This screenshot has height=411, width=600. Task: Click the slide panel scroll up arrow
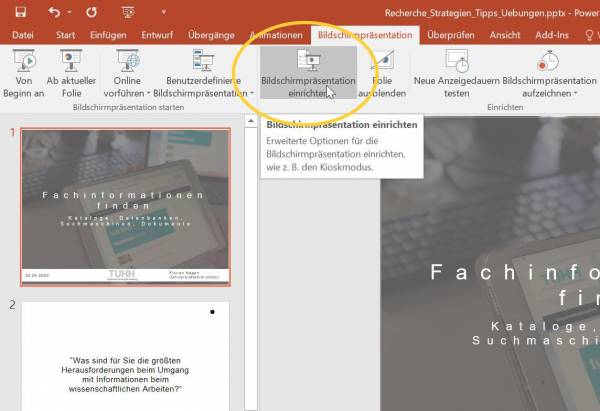click(x=251, y=121)
